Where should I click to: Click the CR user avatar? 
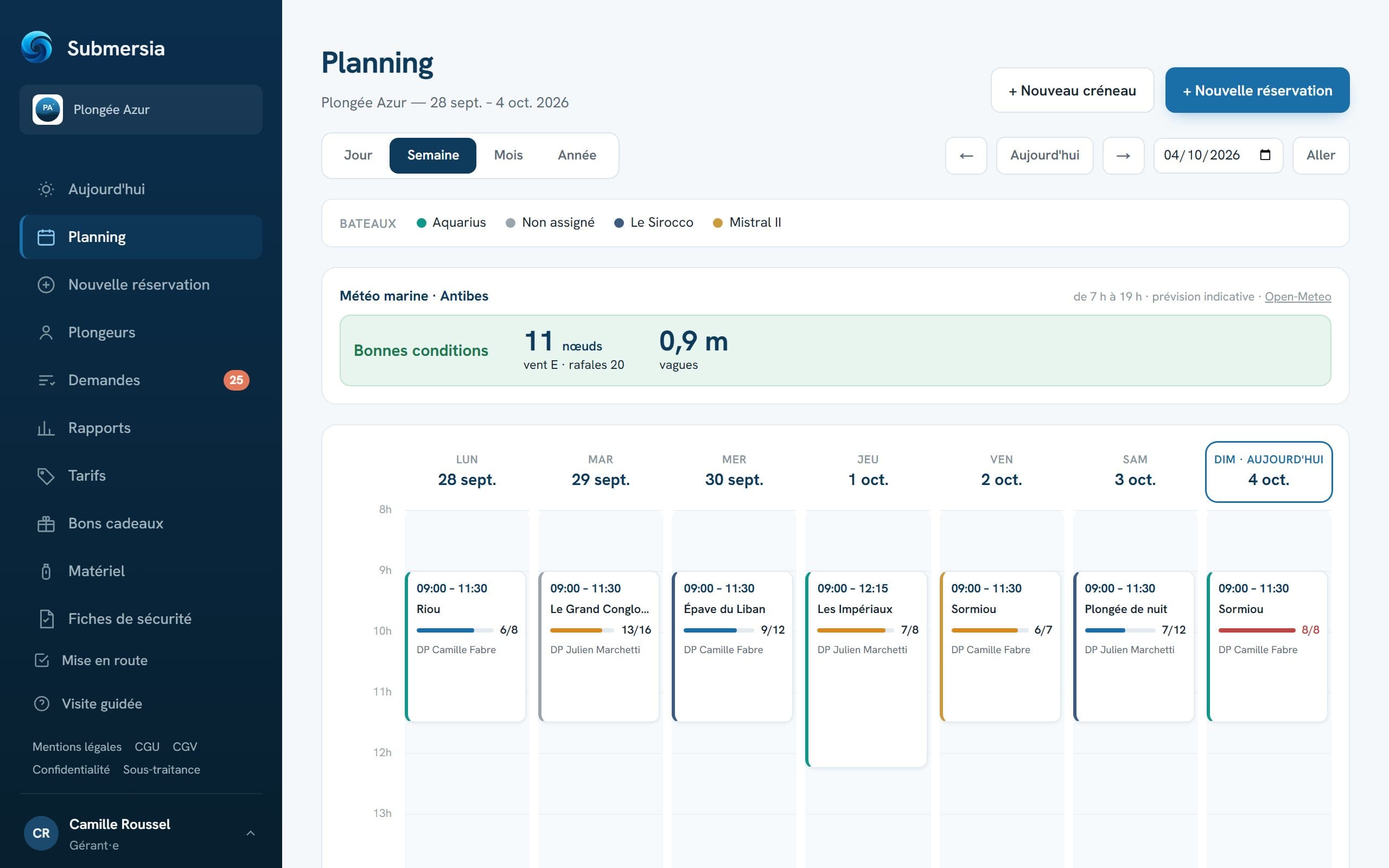click(41, 834)
